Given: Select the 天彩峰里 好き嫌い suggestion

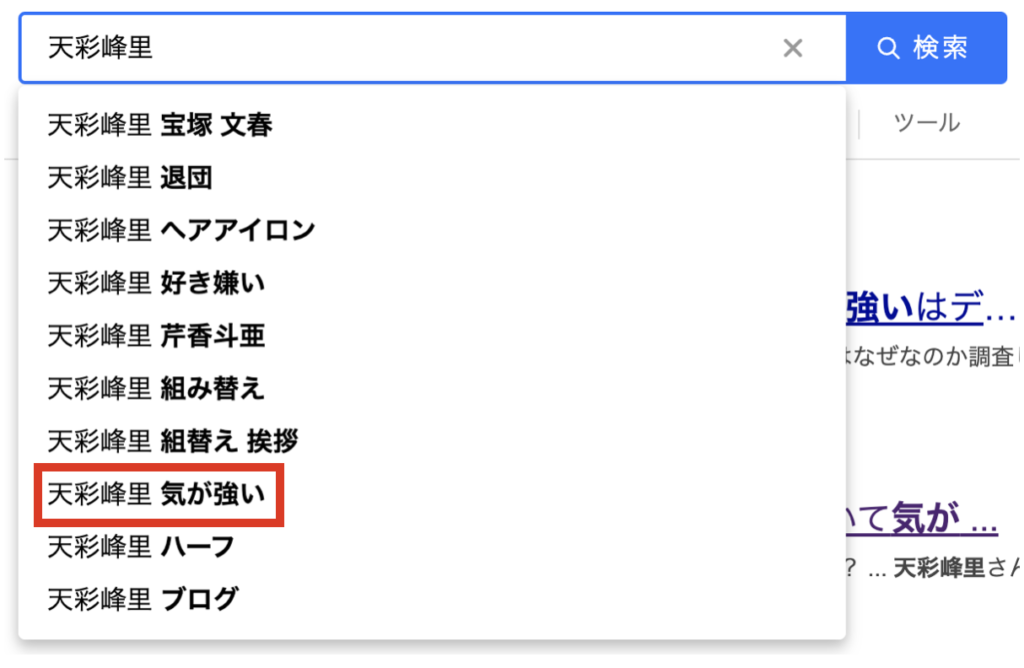Looking at the screenshot, I should point(432,283).
